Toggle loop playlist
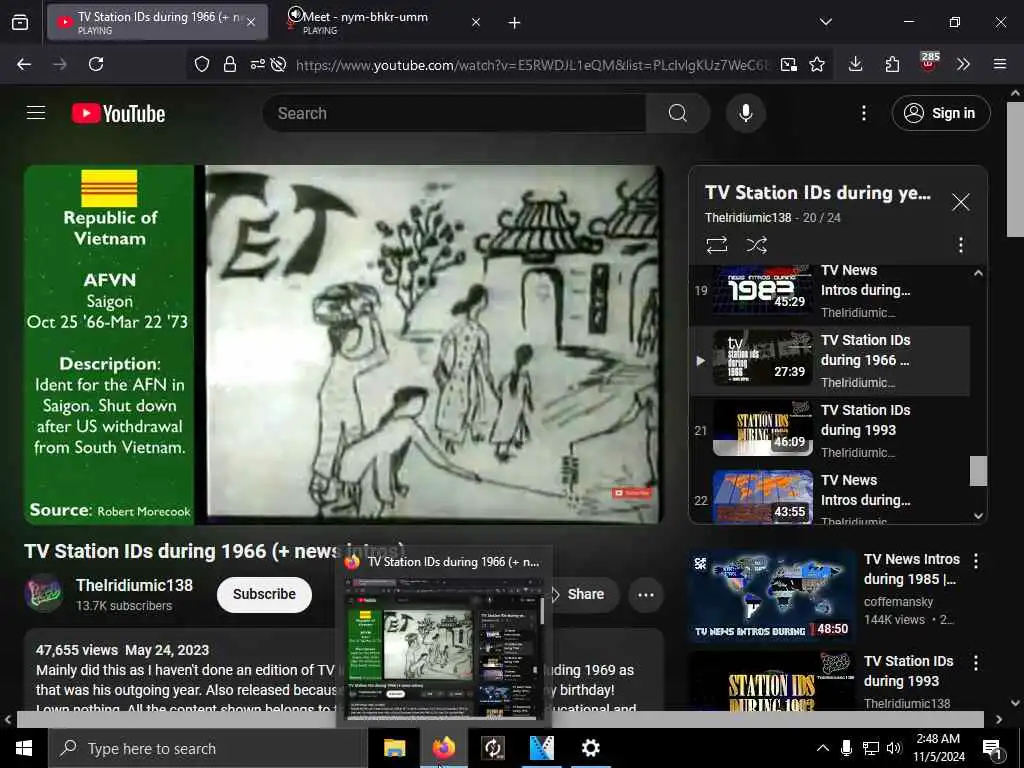This screenshot has width=1024, height=768. pyautogui.click(x=716, y=245)
